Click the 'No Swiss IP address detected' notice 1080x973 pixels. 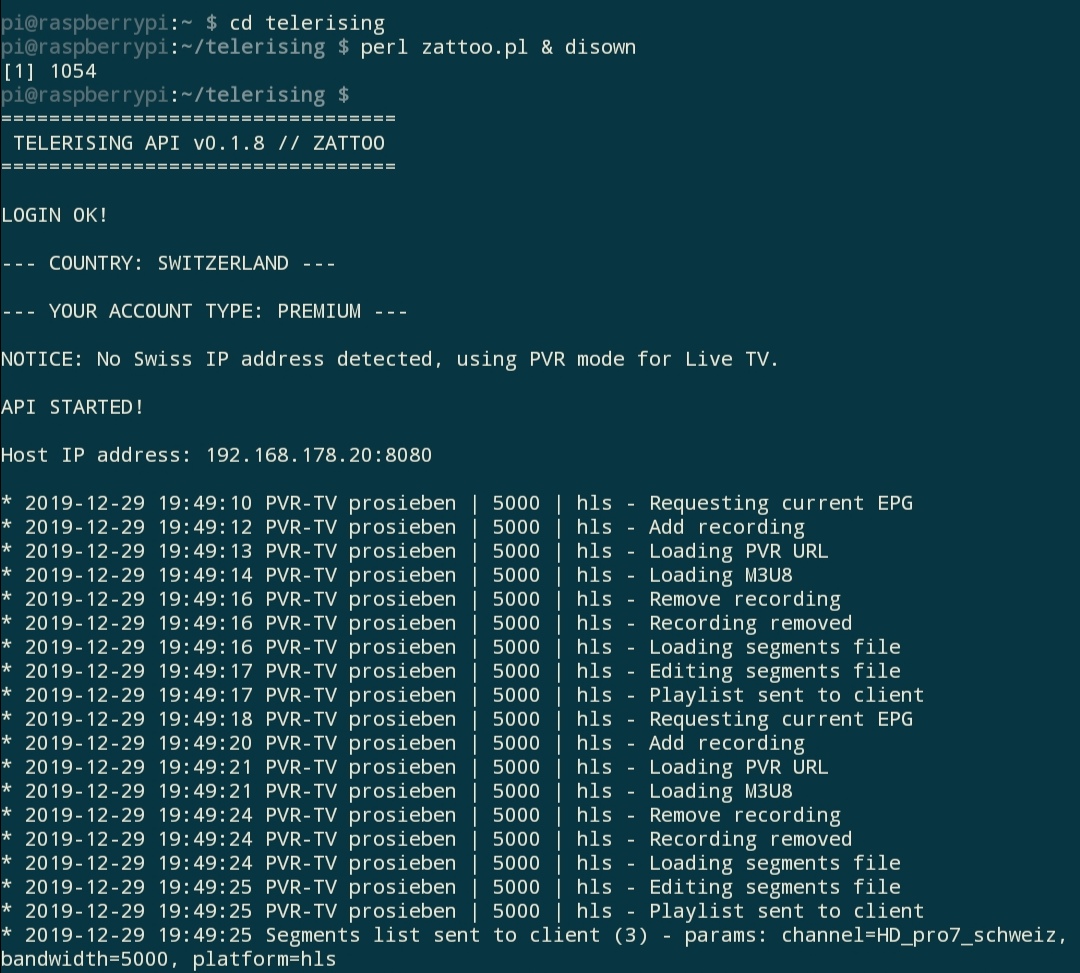(390, 359)
